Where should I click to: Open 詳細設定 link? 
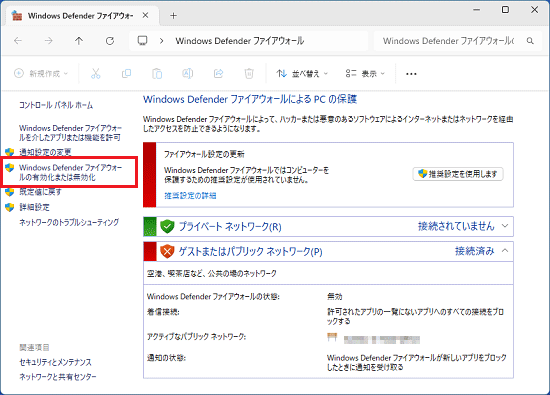coord(34,207)
